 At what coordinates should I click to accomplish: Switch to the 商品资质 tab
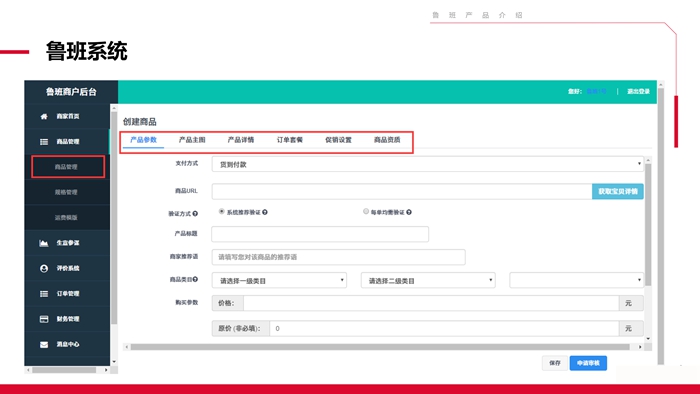coord(387,140)
